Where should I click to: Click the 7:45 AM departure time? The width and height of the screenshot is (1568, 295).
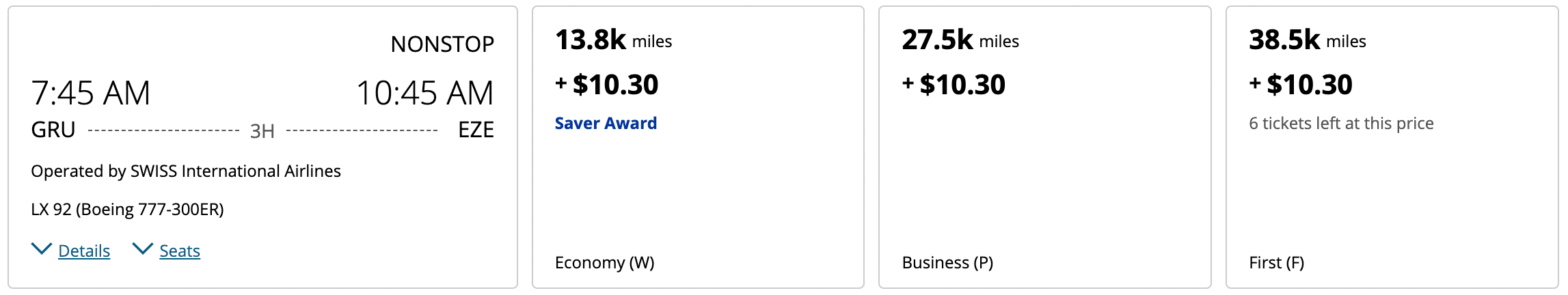pos(91,93)
